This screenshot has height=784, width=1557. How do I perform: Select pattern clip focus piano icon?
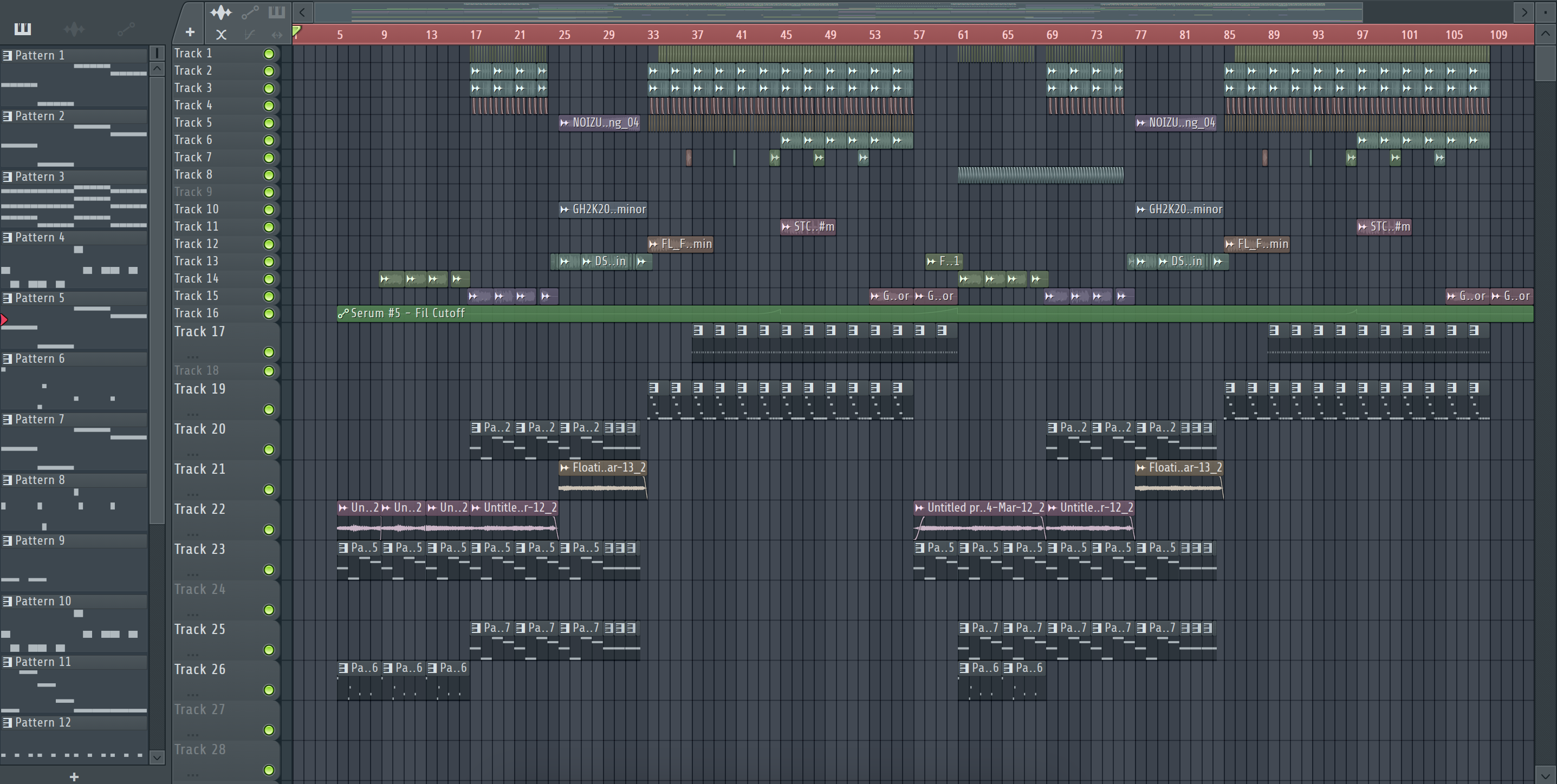(277, 12)
